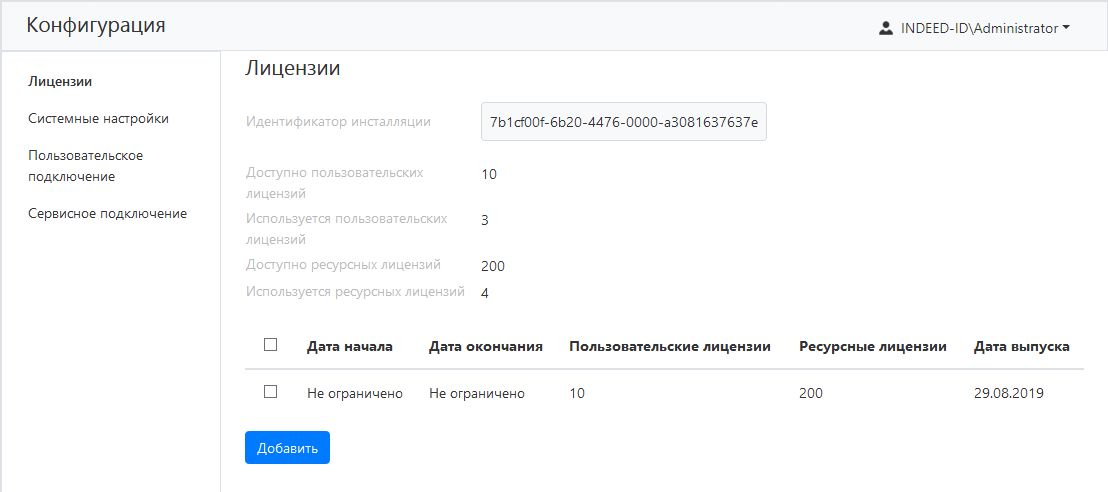Check the license row checkbox
1108x492 pixels.
coord(270,392)
